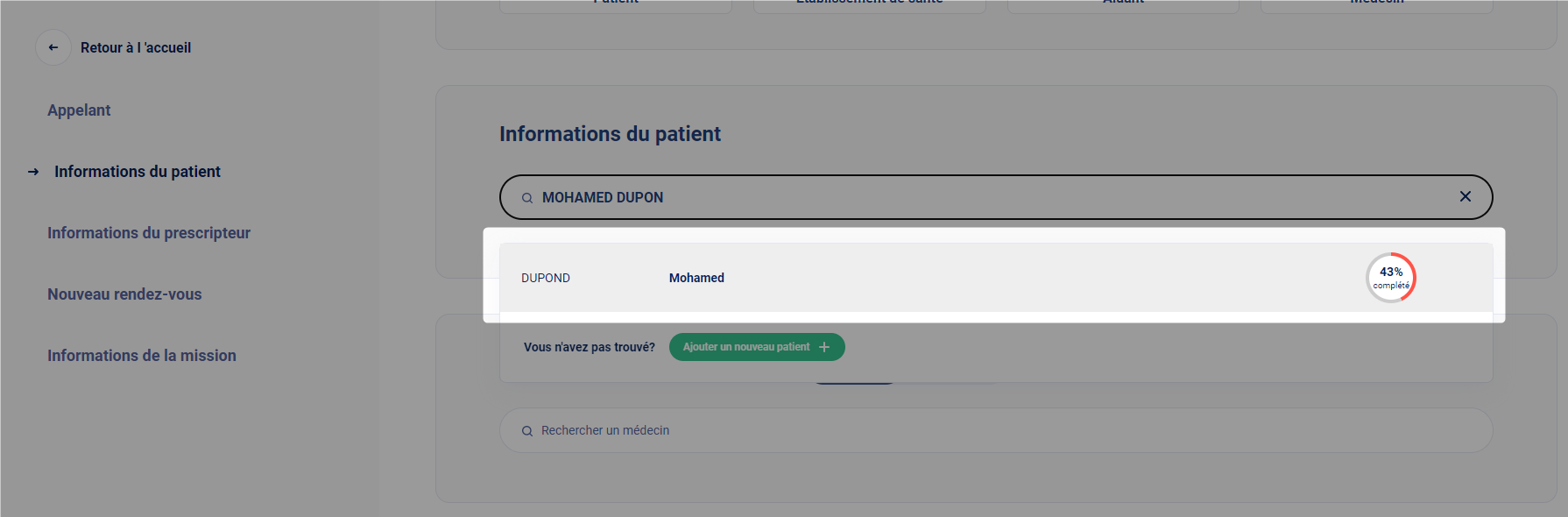Click the magnifier icon in the médecin search

527,431
